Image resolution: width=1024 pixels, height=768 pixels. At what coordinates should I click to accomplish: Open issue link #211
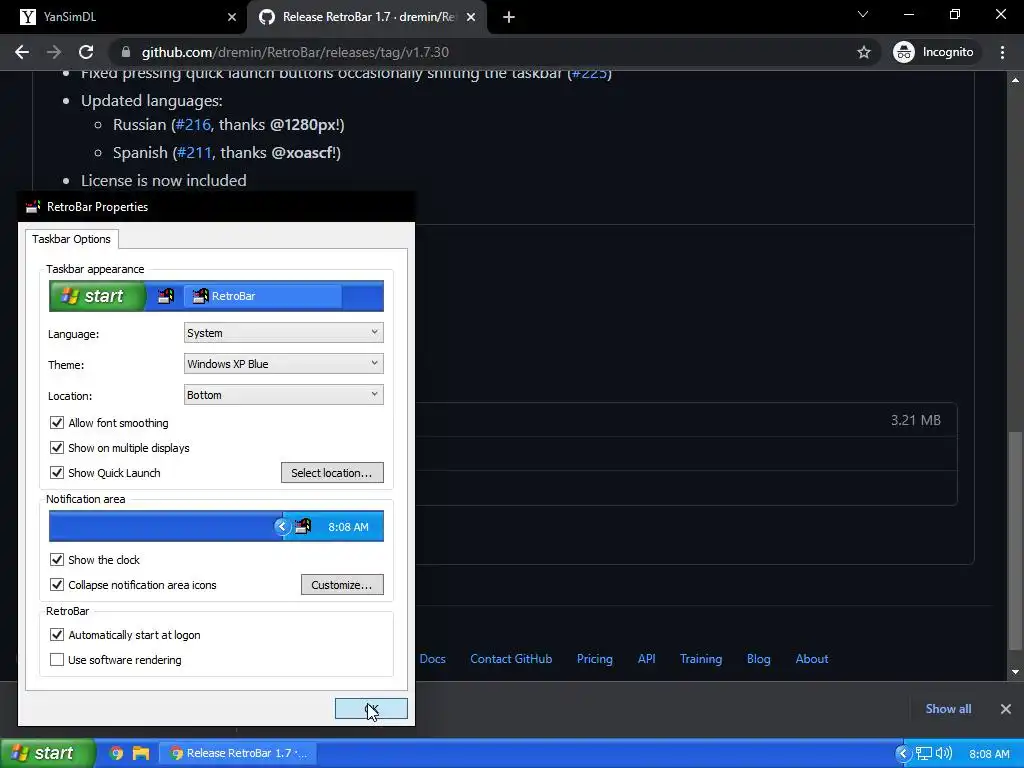194,153
